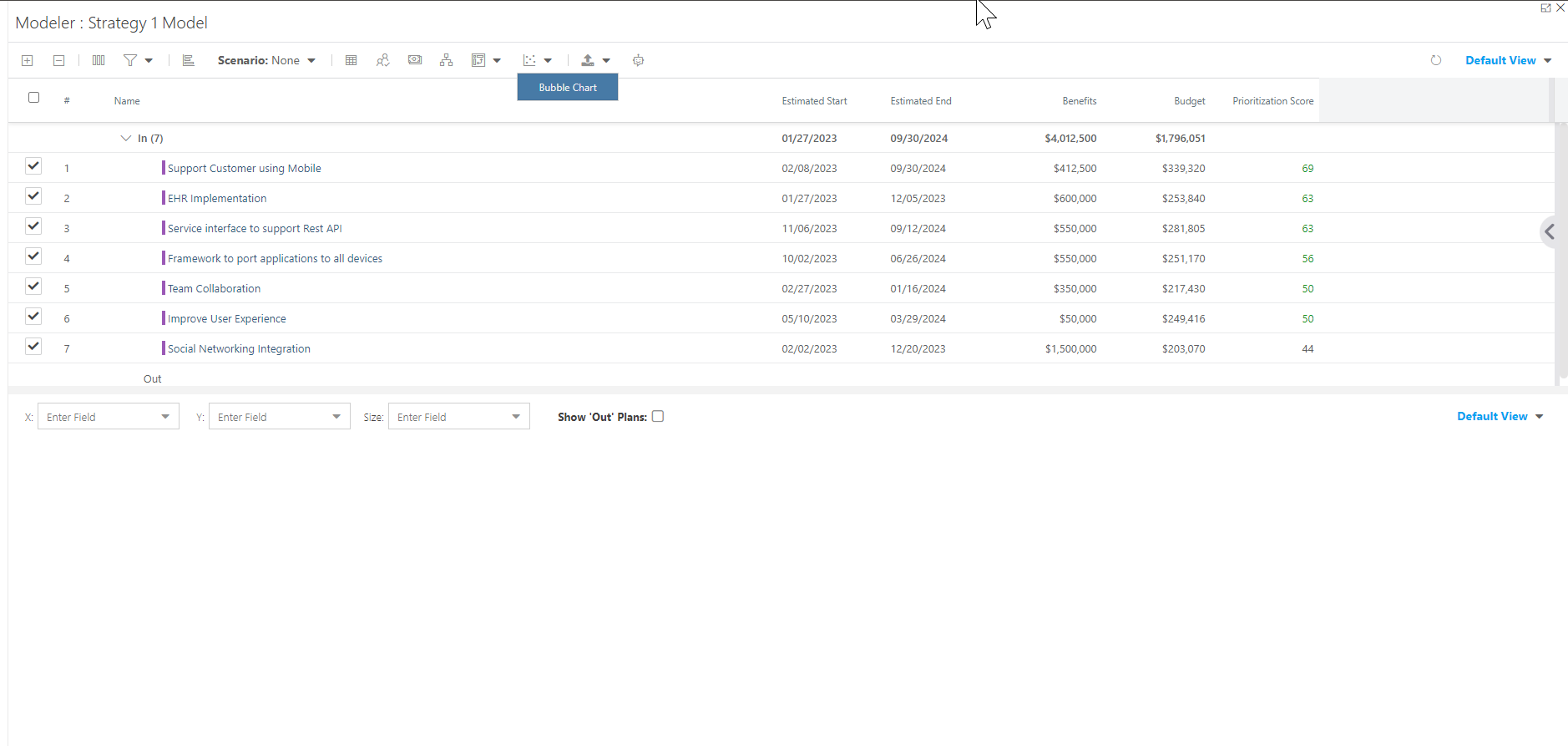Expand the chart type dropdown arrow

548,60
